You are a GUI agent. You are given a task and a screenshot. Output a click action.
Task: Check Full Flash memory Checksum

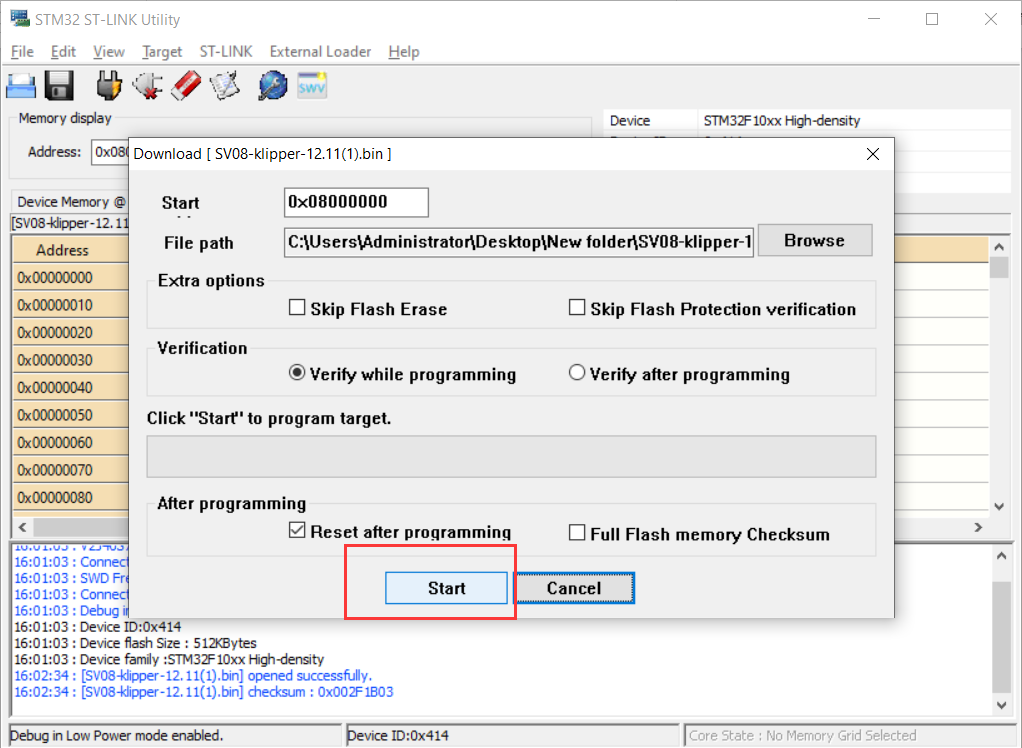577,533
